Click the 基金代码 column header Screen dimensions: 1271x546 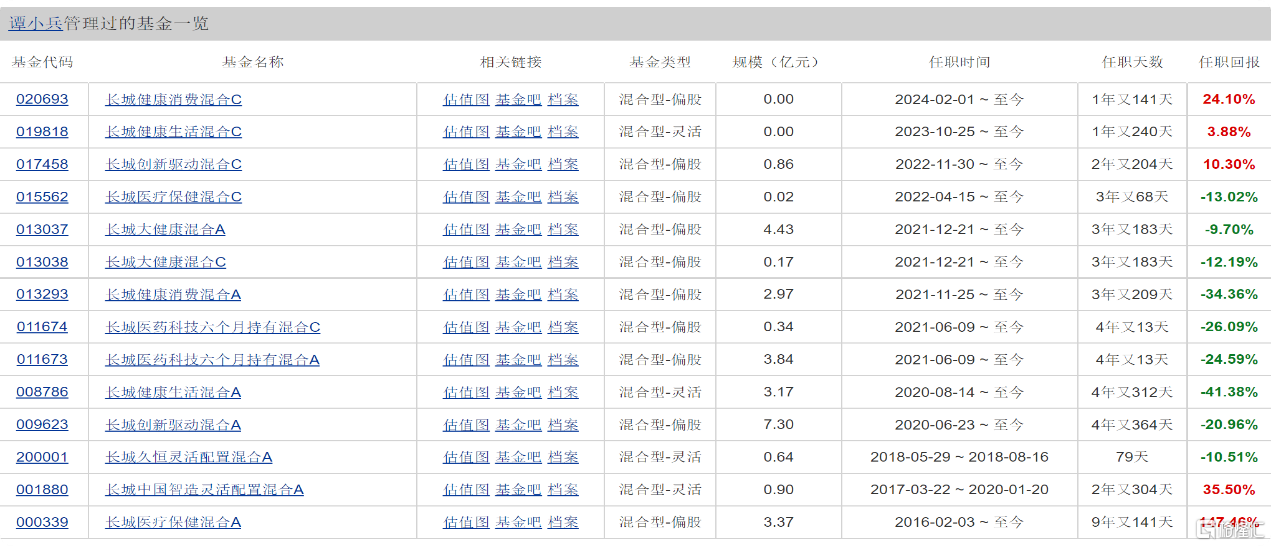(x=42, y=62)
